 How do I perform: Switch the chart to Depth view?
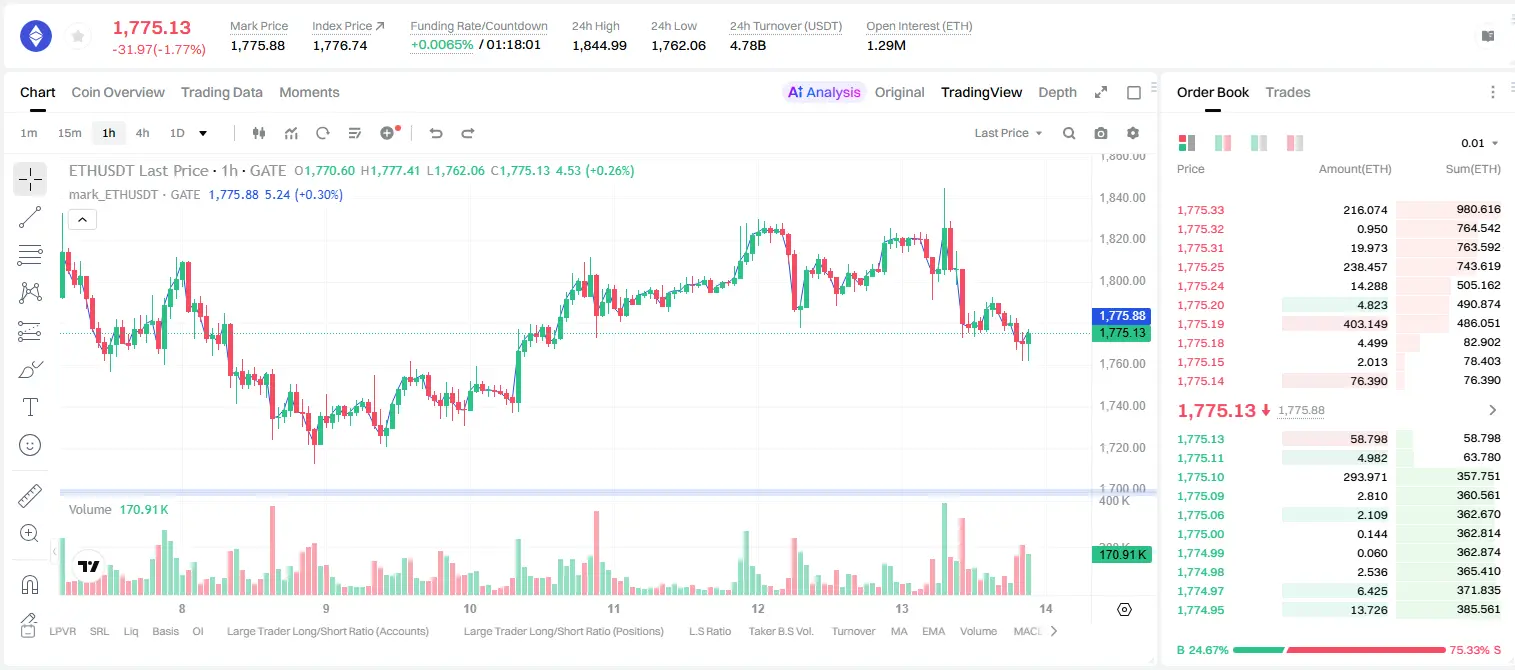(1057, 92)
